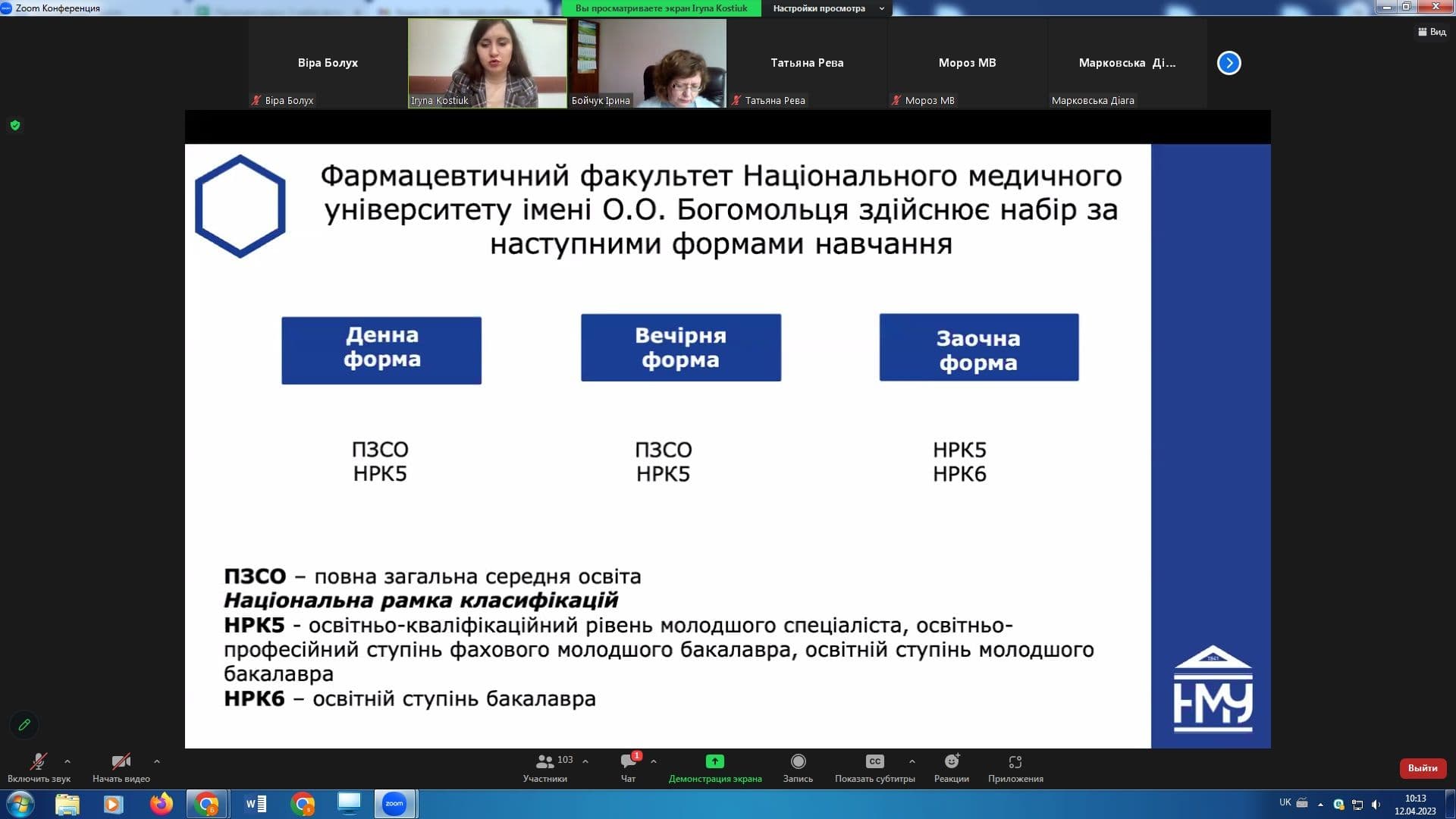
Task: Click the UK language indicator in tray
Action: pyautogui.click(x=1285, y=802)
